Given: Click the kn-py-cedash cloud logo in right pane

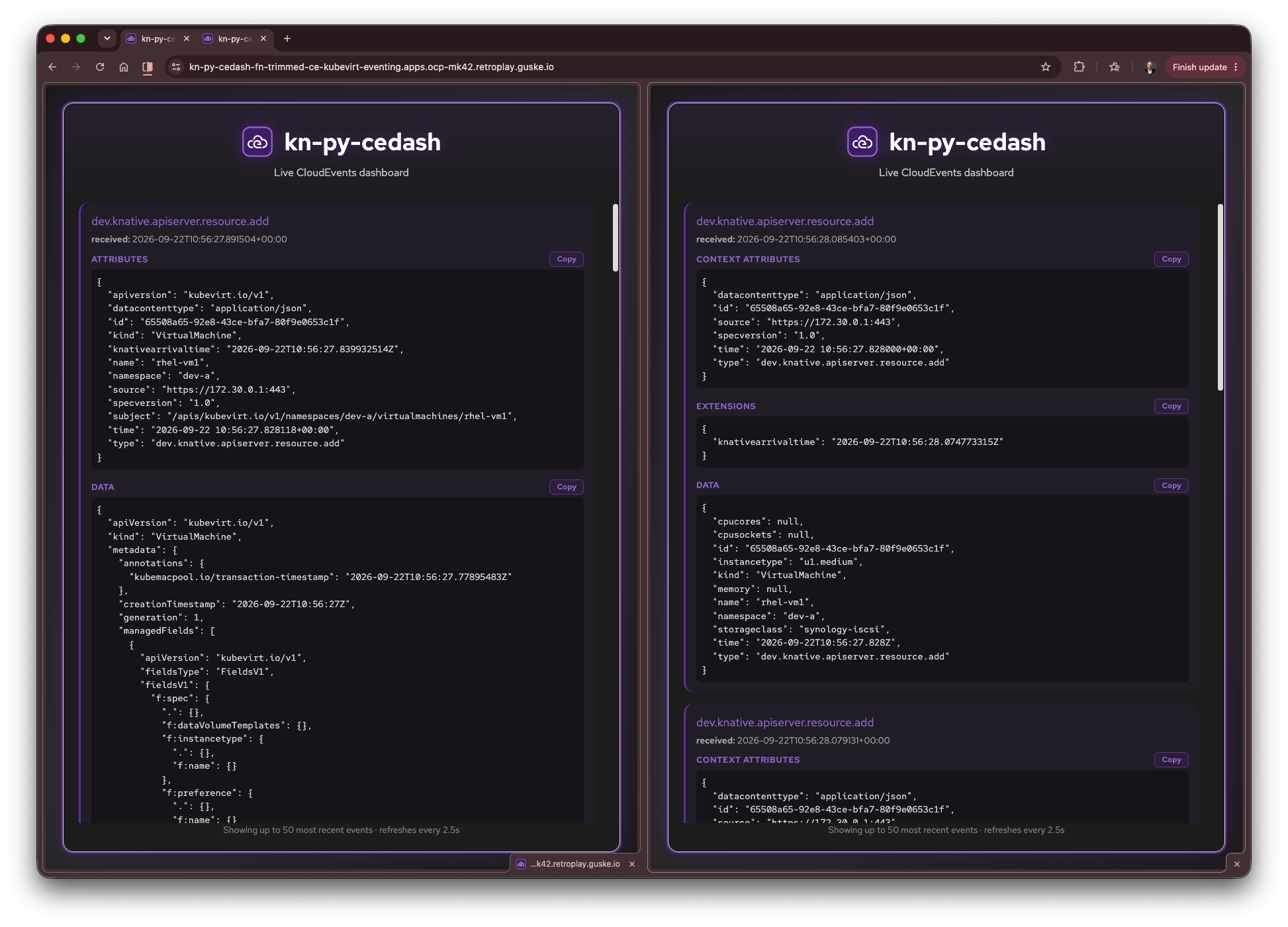Looking at the screenshot, I should coord(862,142).
